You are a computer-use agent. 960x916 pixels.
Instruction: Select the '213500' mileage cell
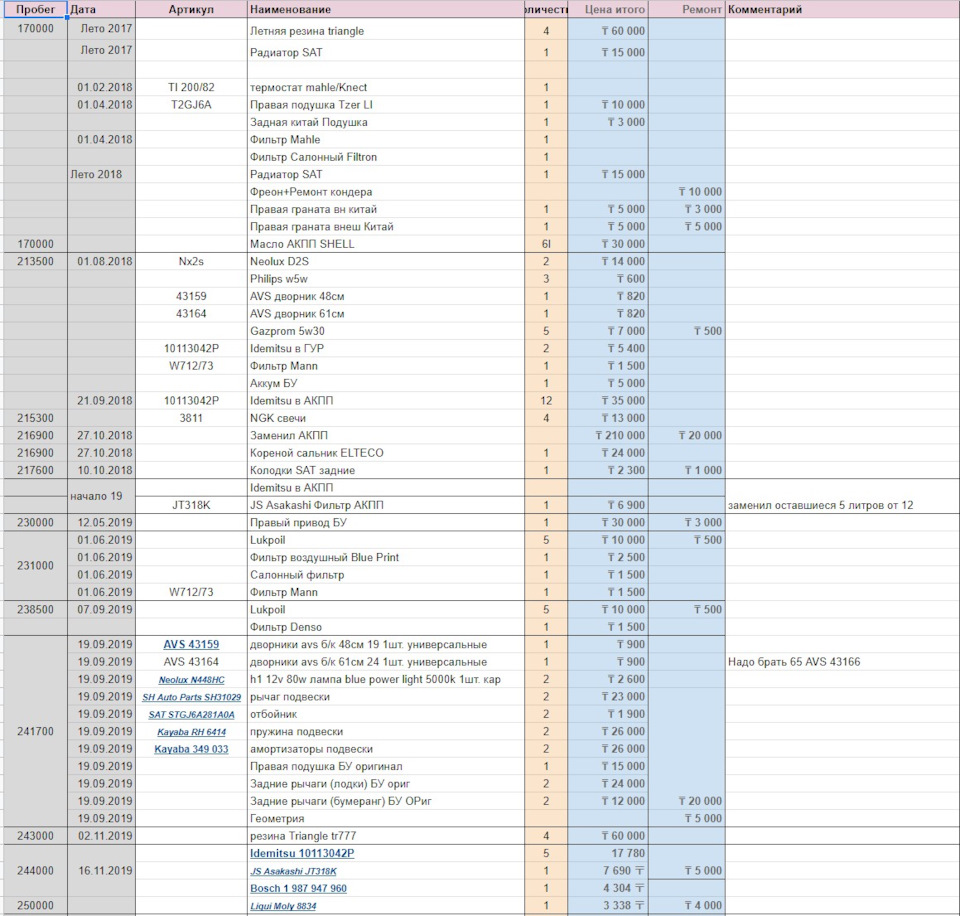pos(35,261)
